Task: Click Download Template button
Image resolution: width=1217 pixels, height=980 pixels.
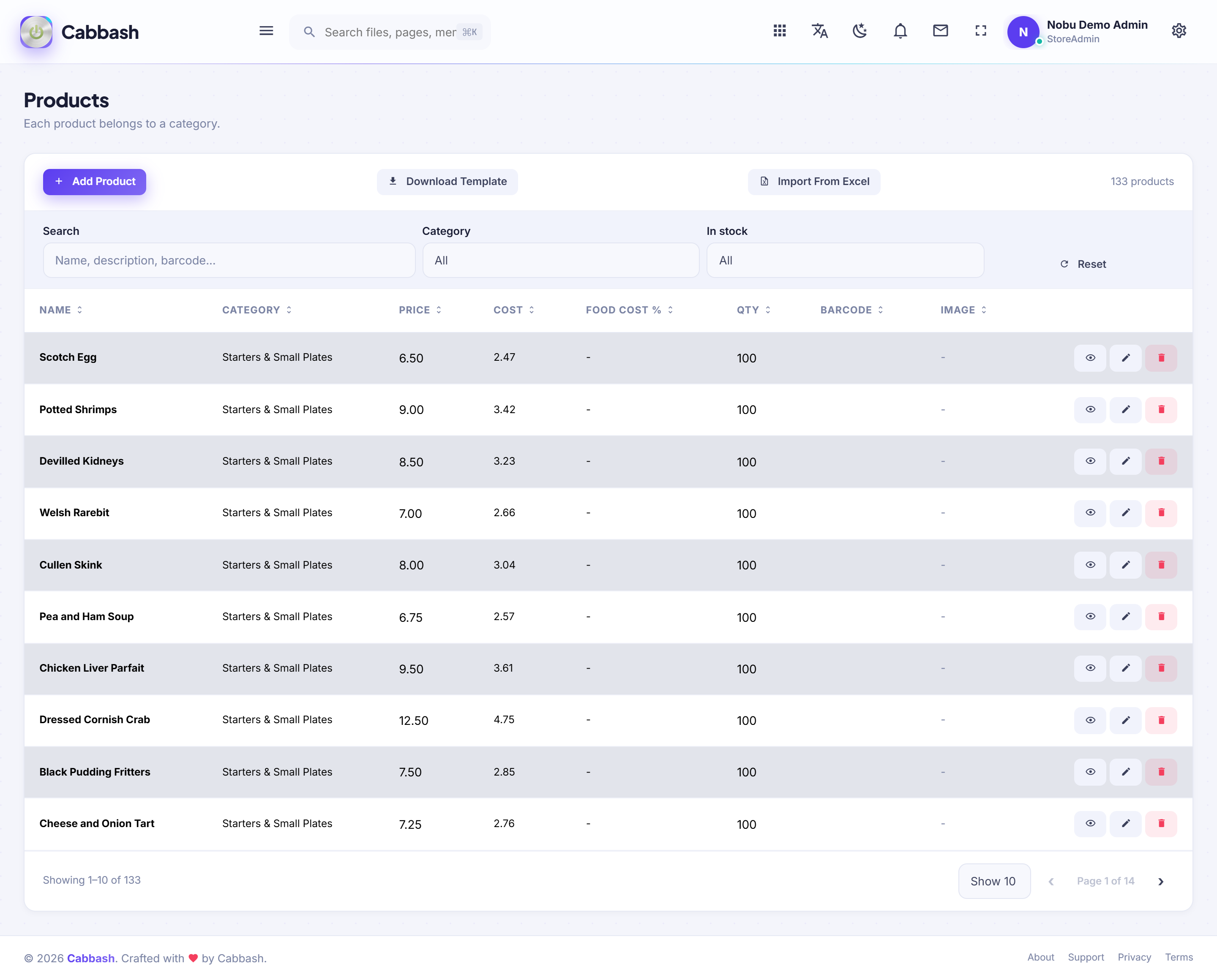Action: pos(447,182)
